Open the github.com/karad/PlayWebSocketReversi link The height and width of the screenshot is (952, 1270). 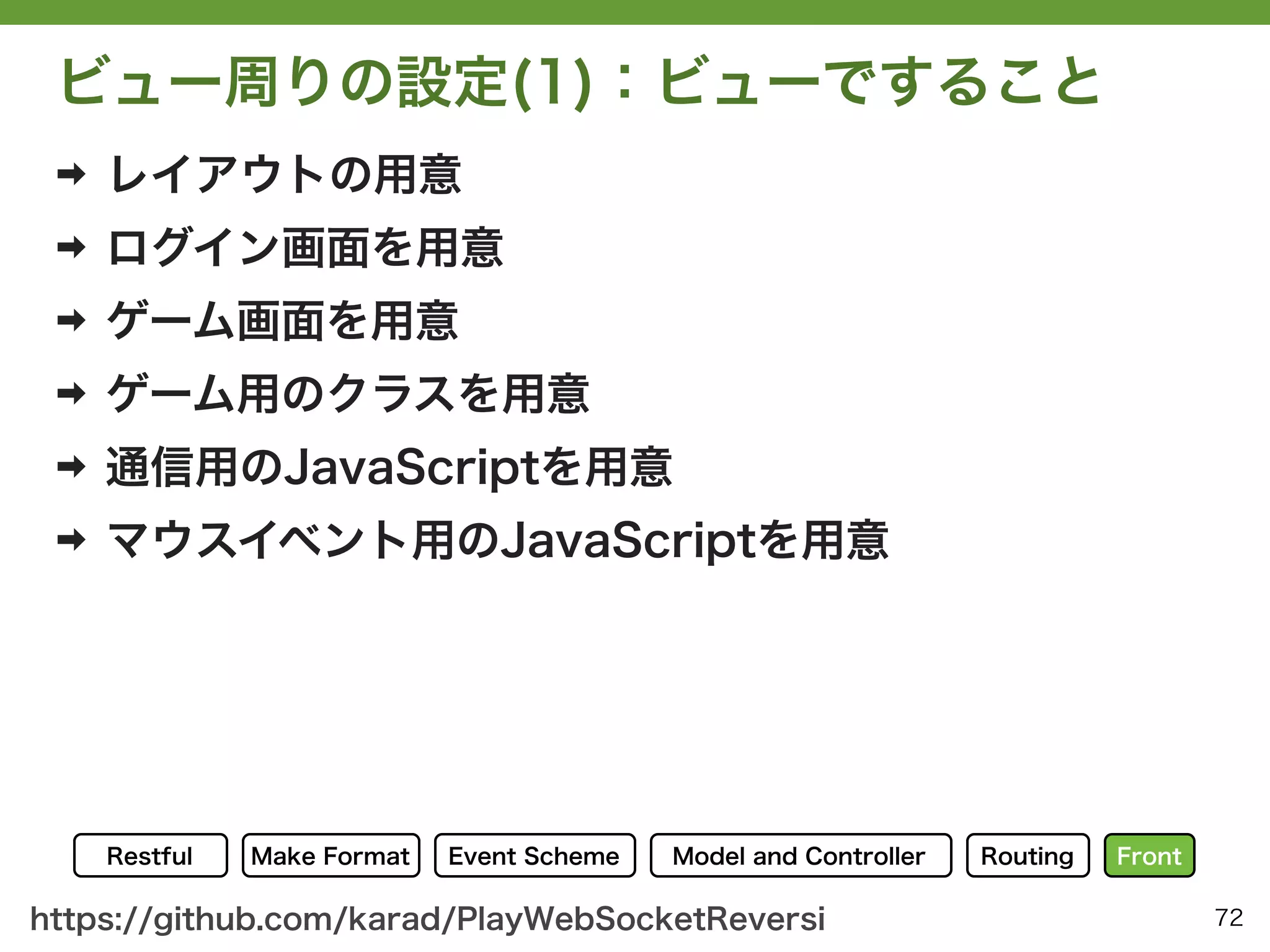click(x=427, y=919)
